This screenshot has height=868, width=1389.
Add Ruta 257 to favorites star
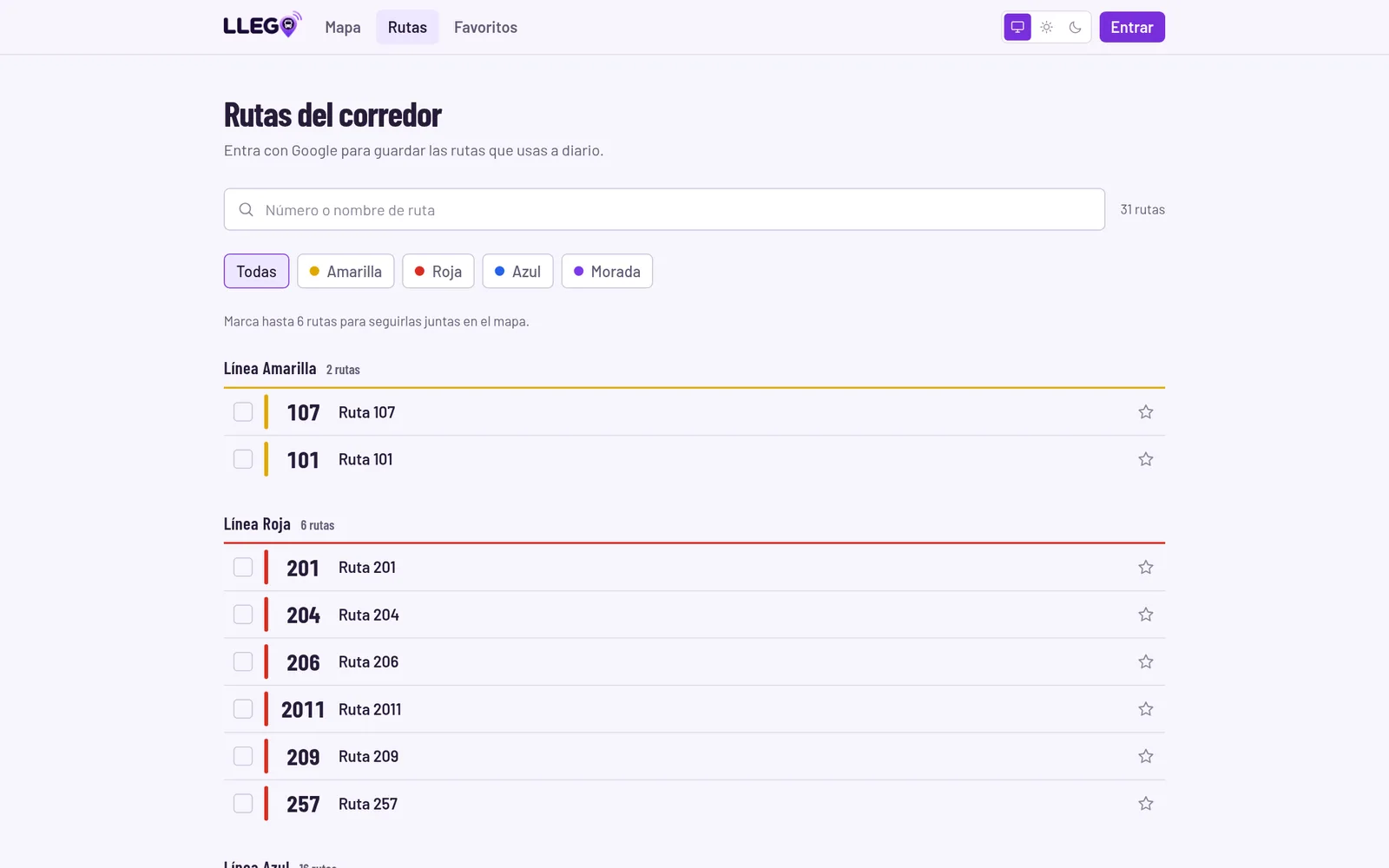pyautogui.click(x=1146, y=804)
